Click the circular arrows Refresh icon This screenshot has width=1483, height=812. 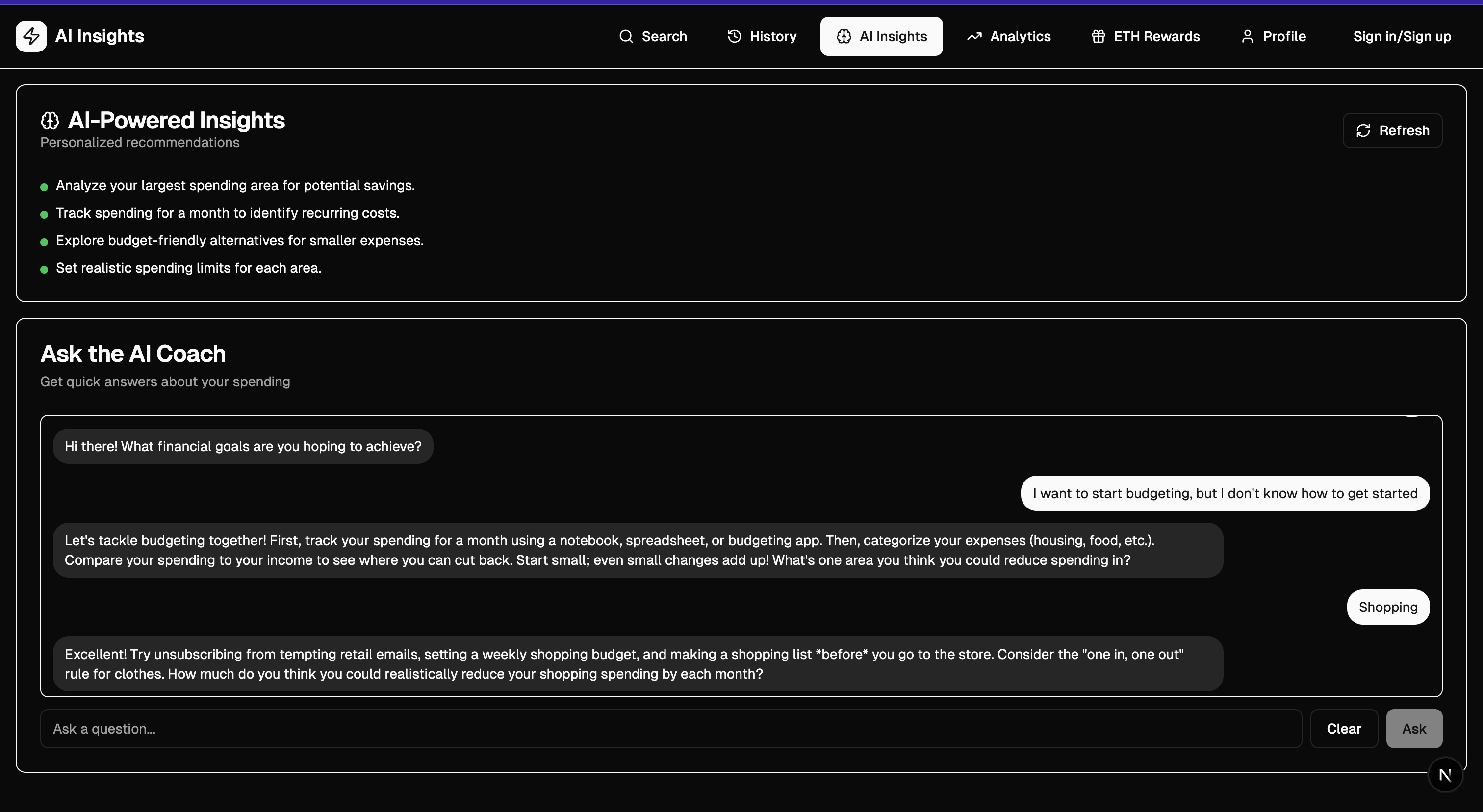(1363, 130)
